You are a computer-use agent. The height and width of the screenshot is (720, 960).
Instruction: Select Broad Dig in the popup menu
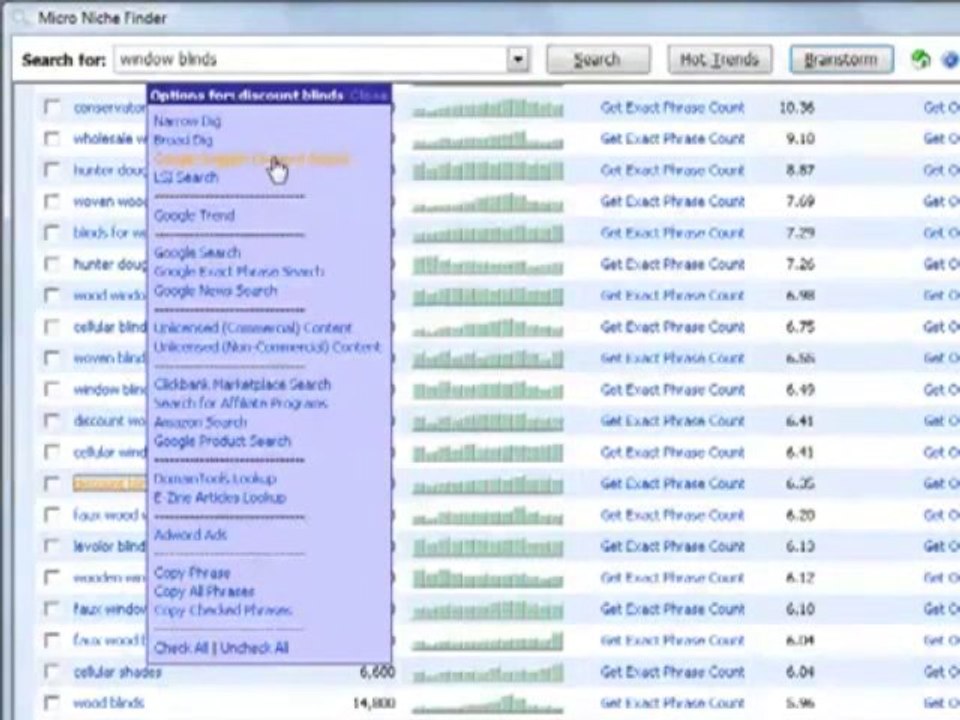183,140
